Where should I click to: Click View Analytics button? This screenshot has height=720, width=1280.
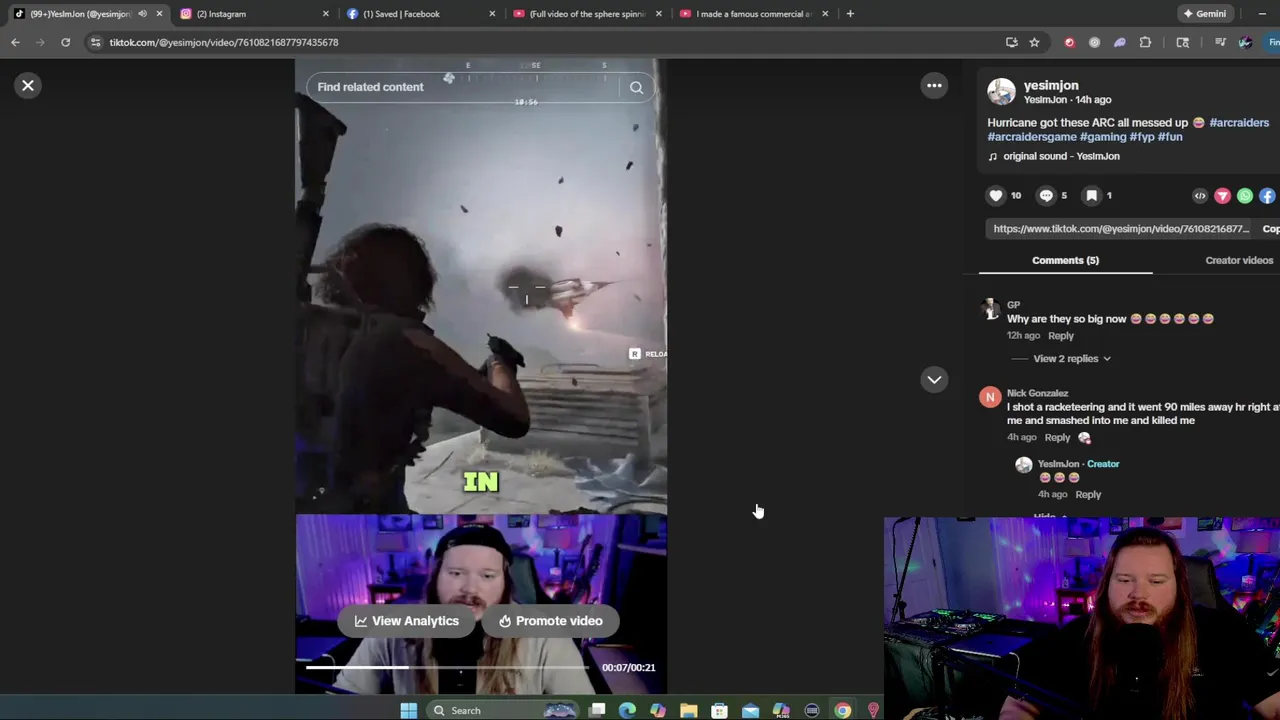pyautogui.click(x=406, y=621)
